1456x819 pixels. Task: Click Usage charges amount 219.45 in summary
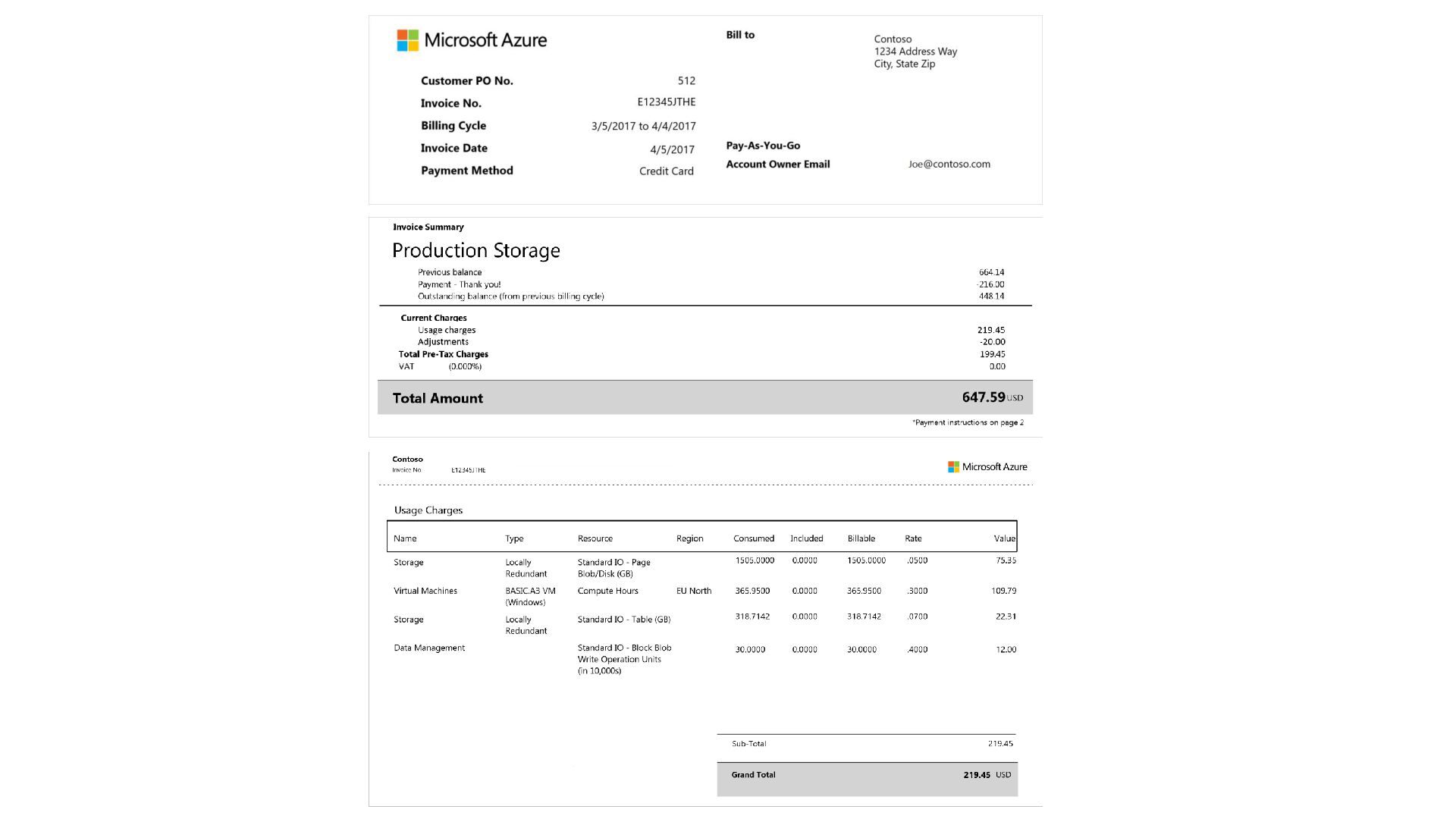click(x=991, y=330)
